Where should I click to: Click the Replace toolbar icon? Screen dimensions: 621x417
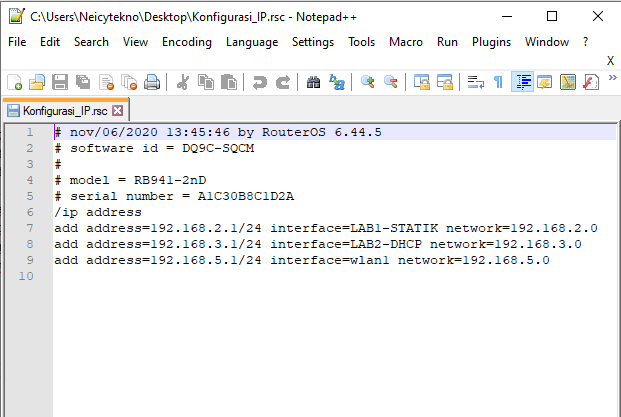coord(337,82)
